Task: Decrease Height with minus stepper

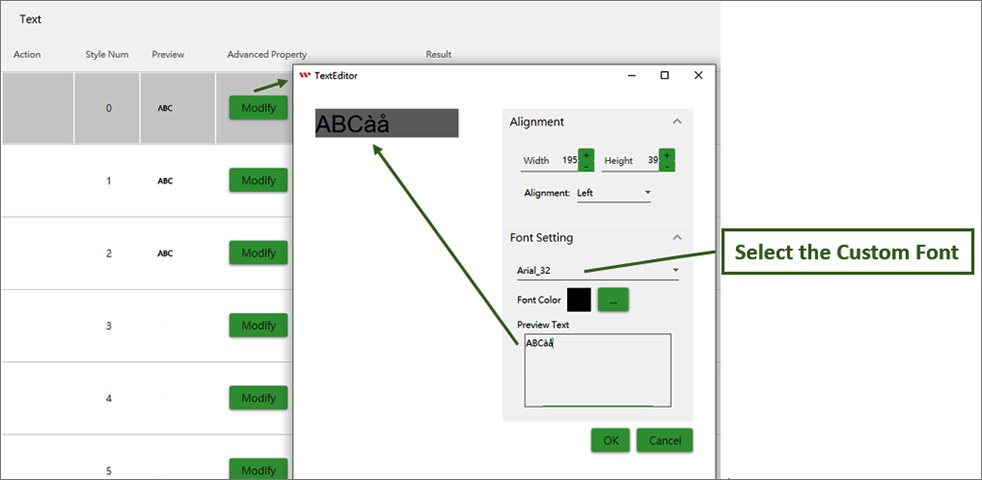Action: [x=666, y=166]
